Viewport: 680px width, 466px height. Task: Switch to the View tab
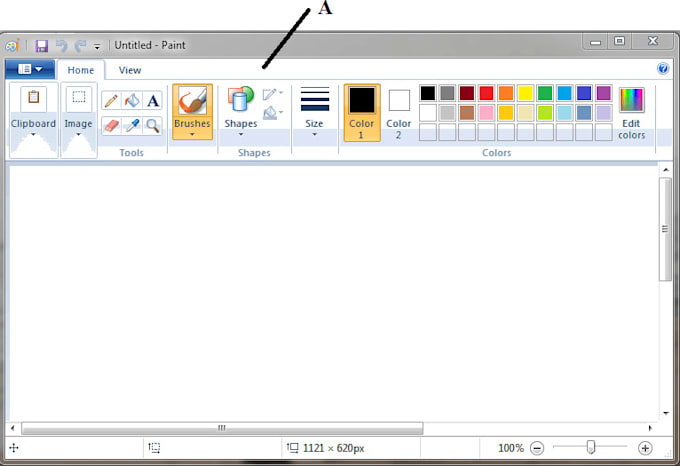tap(130, 70)
